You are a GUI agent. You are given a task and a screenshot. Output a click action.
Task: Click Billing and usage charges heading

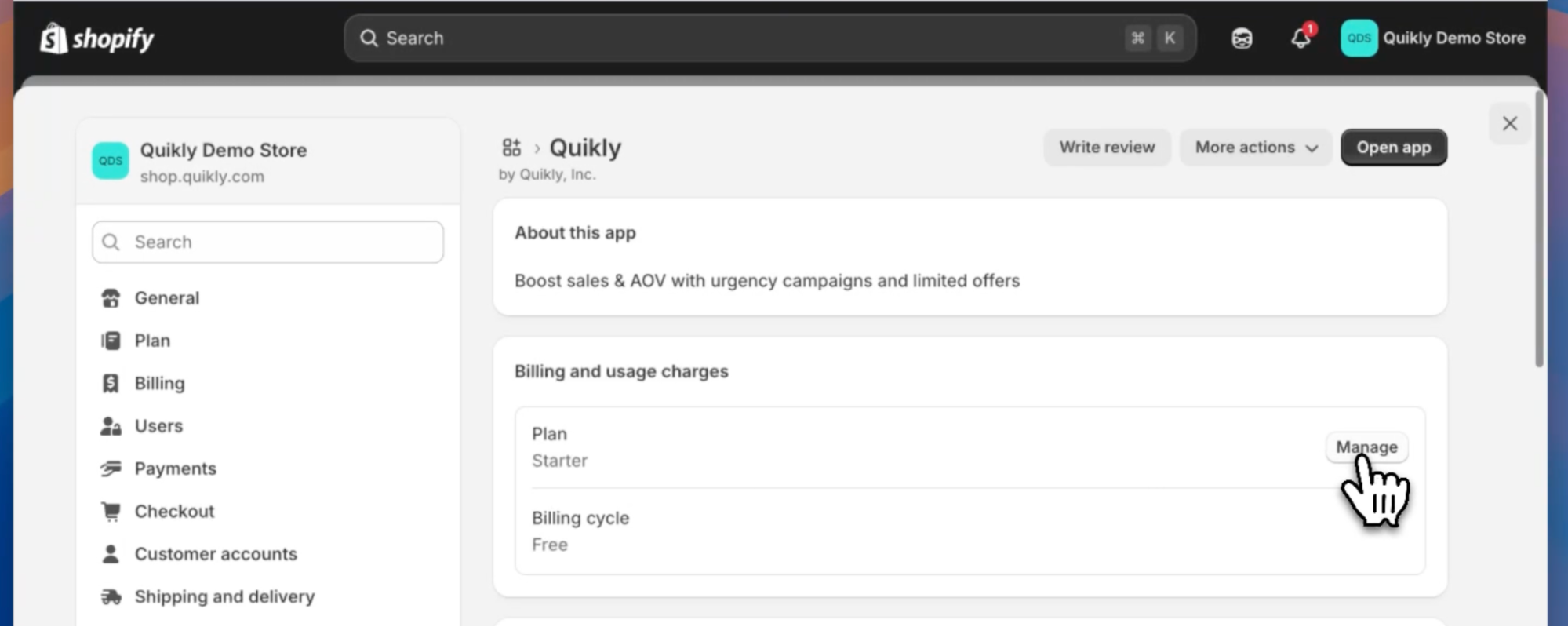[x=621, y=371]
